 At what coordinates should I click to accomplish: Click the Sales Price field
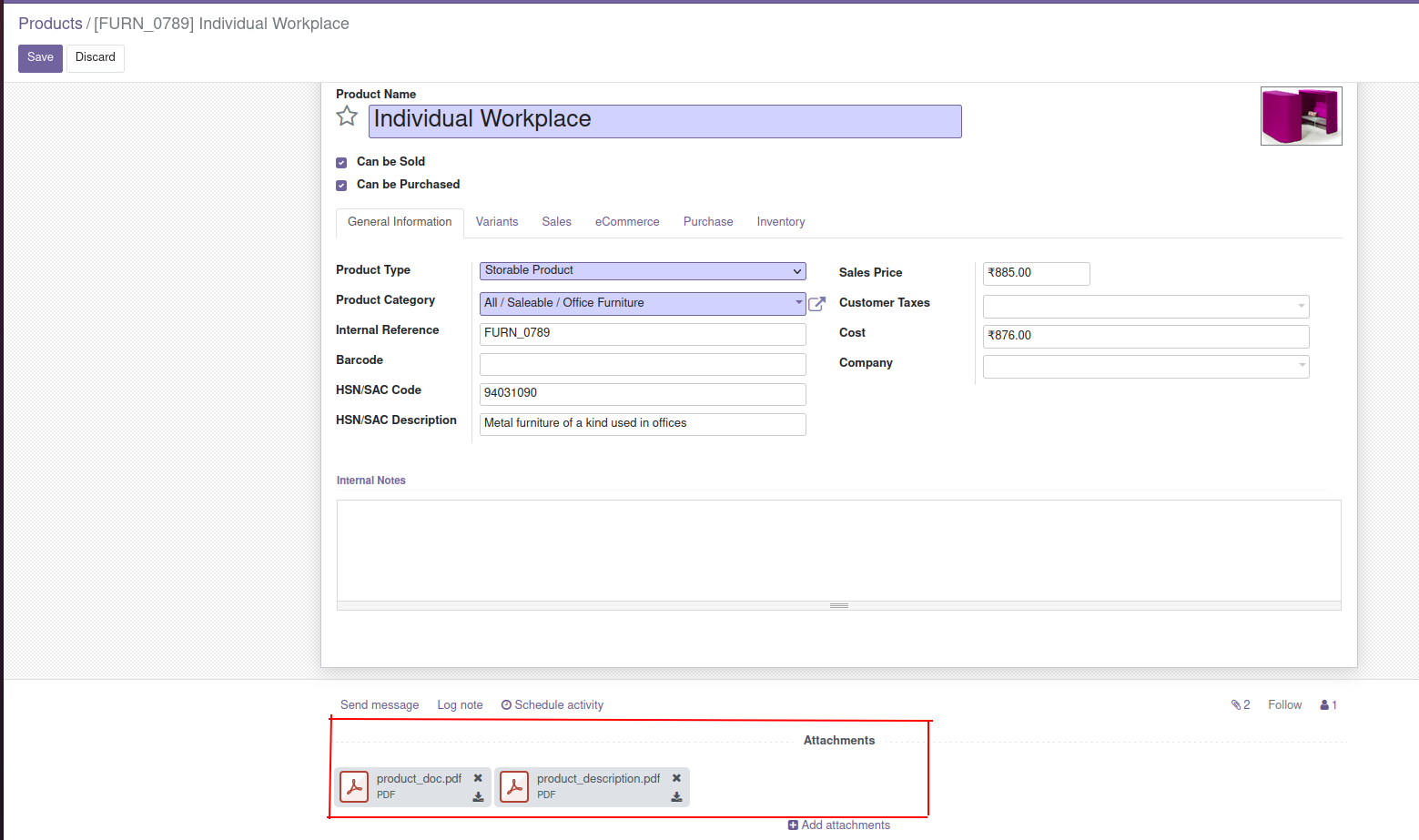pos(1037,273)
